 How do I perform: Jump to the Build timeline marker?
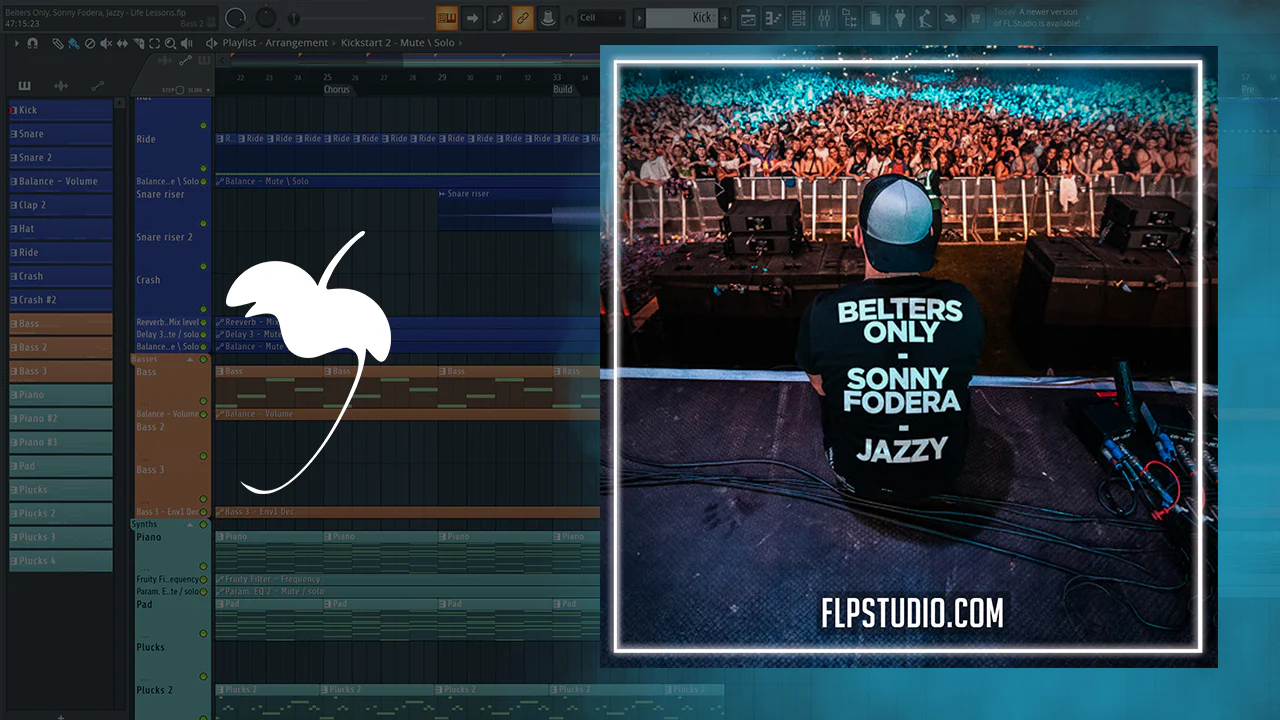pos(563,89)
